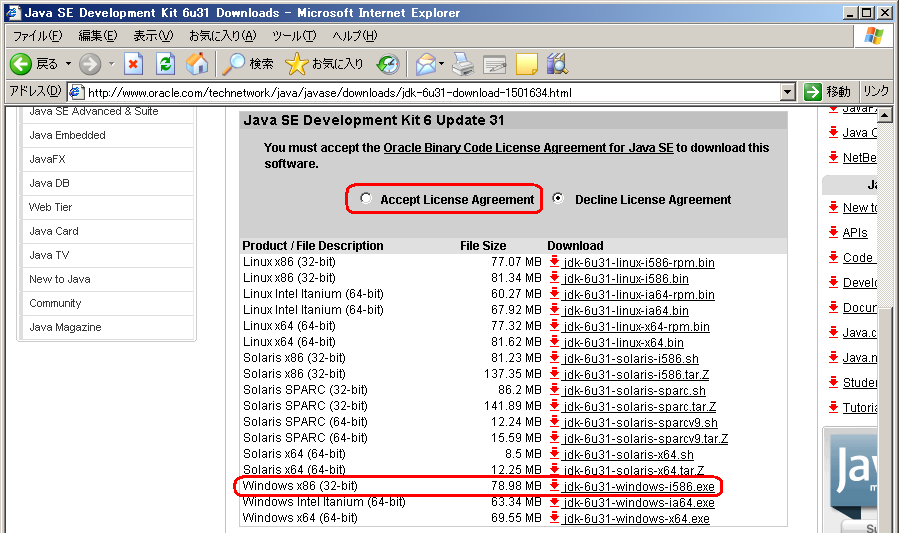Click the Forward arrow toolbar icon
899x533 pixels.
pos(90,64)
